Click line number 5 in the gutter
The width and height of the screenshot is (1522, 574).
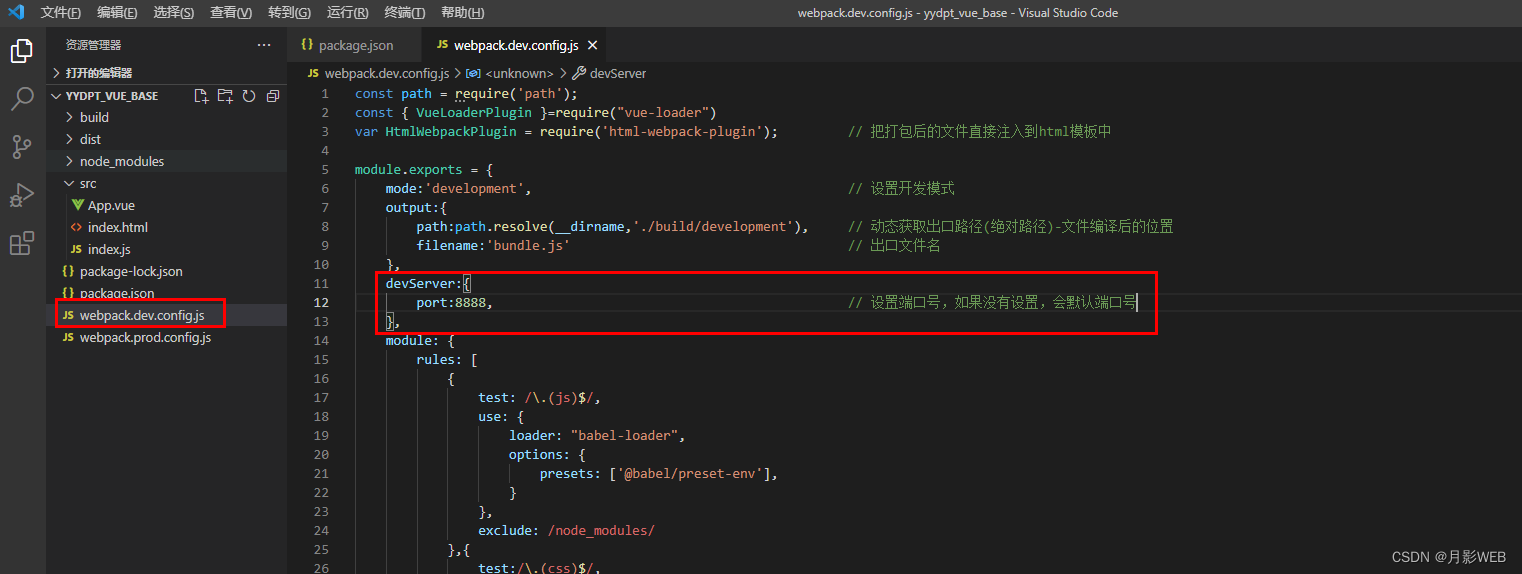pos(324,169)
